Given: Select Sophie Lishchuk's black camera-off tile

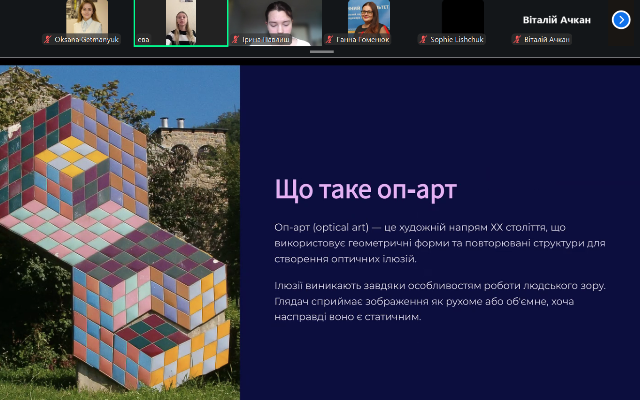Looking at the screenshot, I should pos(462,18).
